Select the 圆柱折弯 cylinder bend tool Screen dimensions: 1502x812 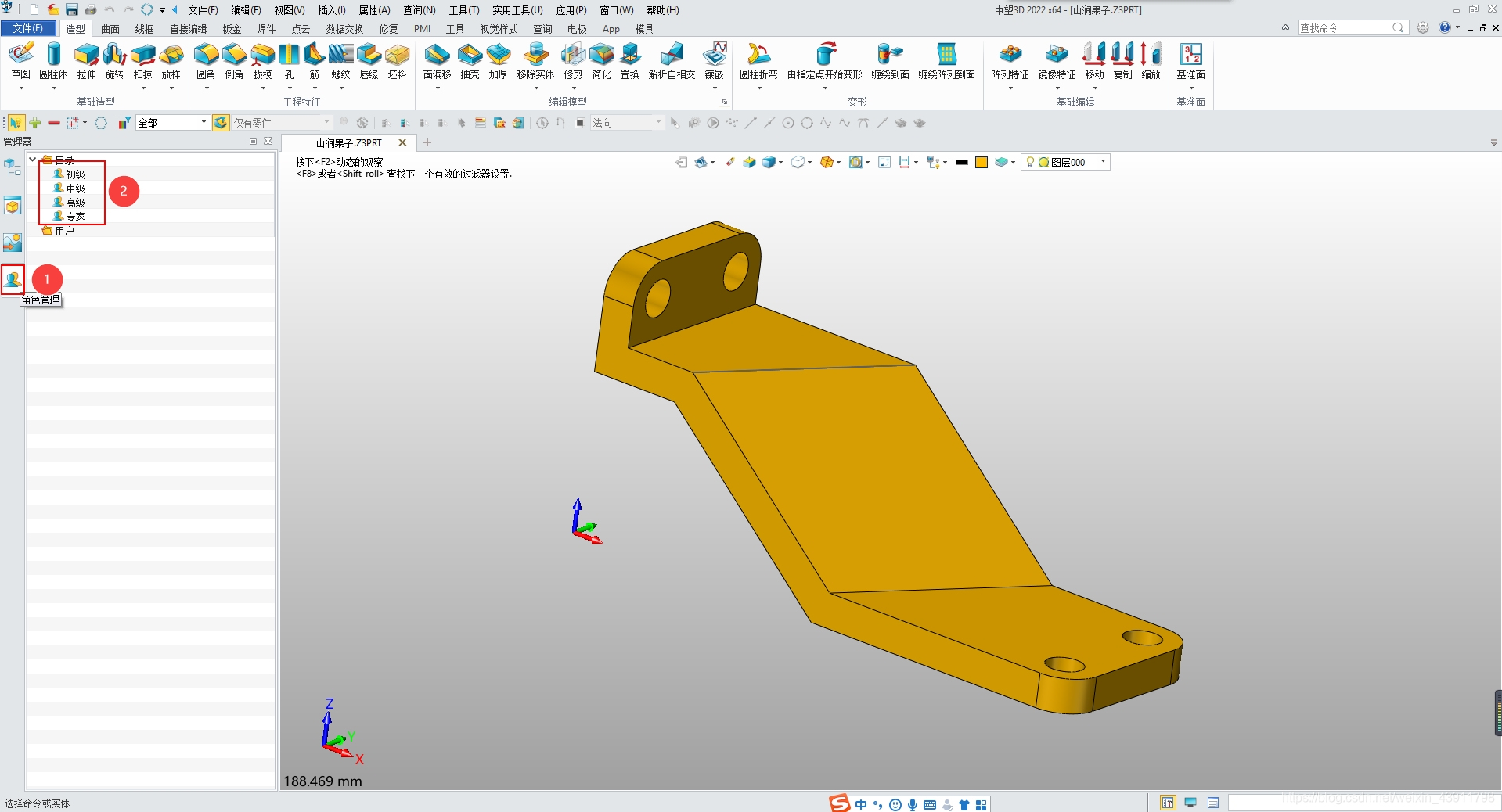[x=758, y=61]
